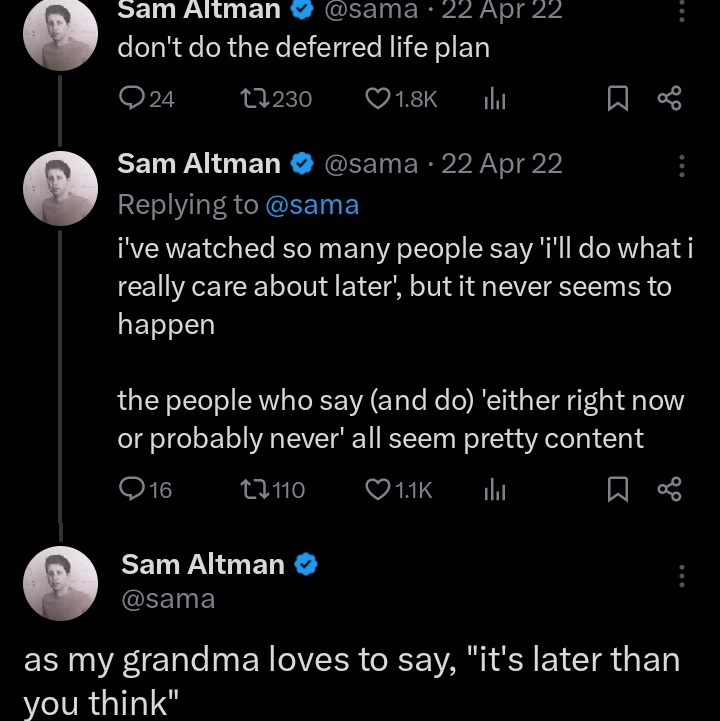Open the 'Replying to @sama' mention link
The height and width of the screenshot is (721, 720).
point(311,205)
